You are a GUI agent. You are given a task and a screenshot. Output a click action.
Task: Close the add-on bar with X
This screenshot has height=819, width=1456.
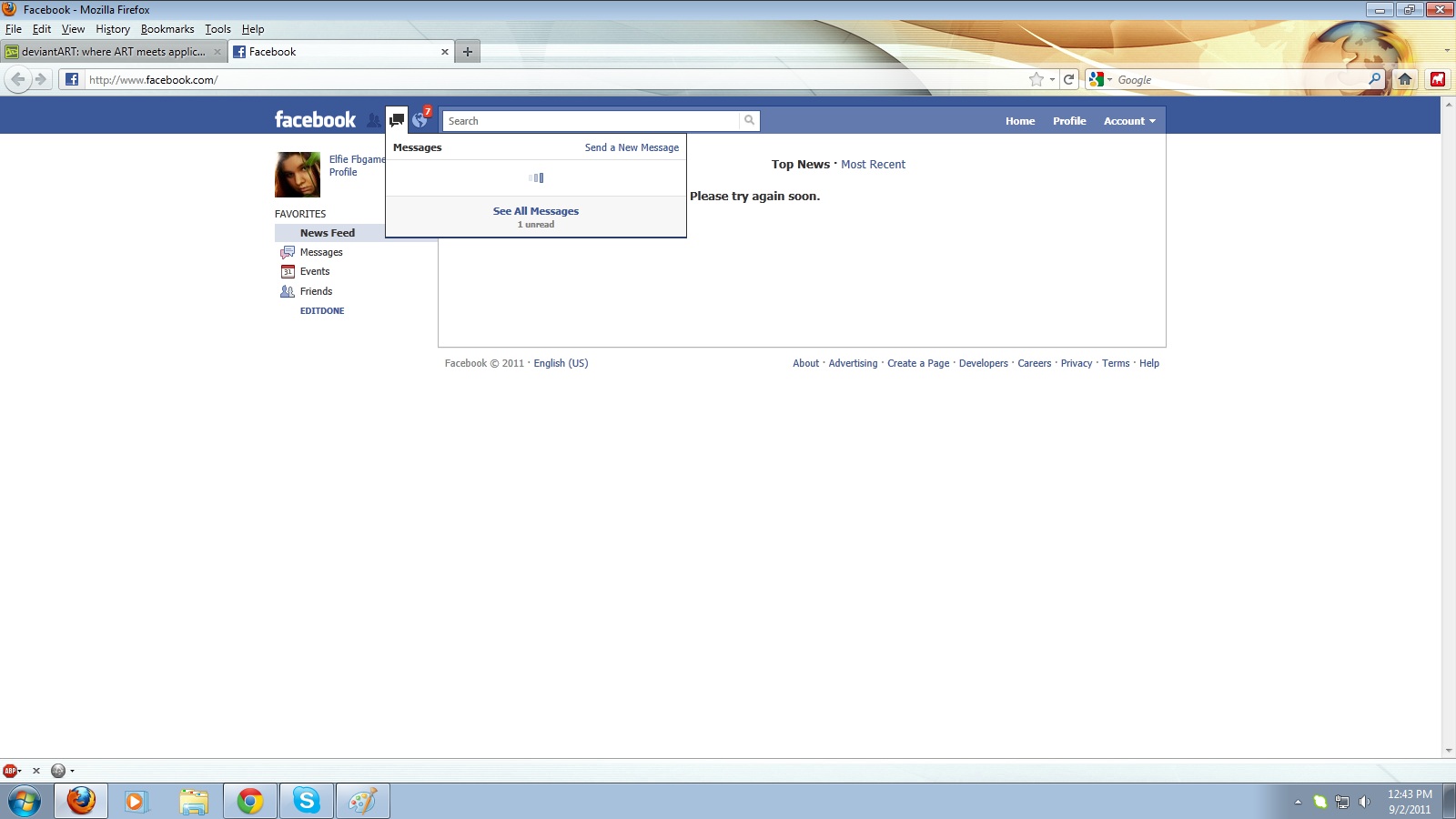point(36,771)
